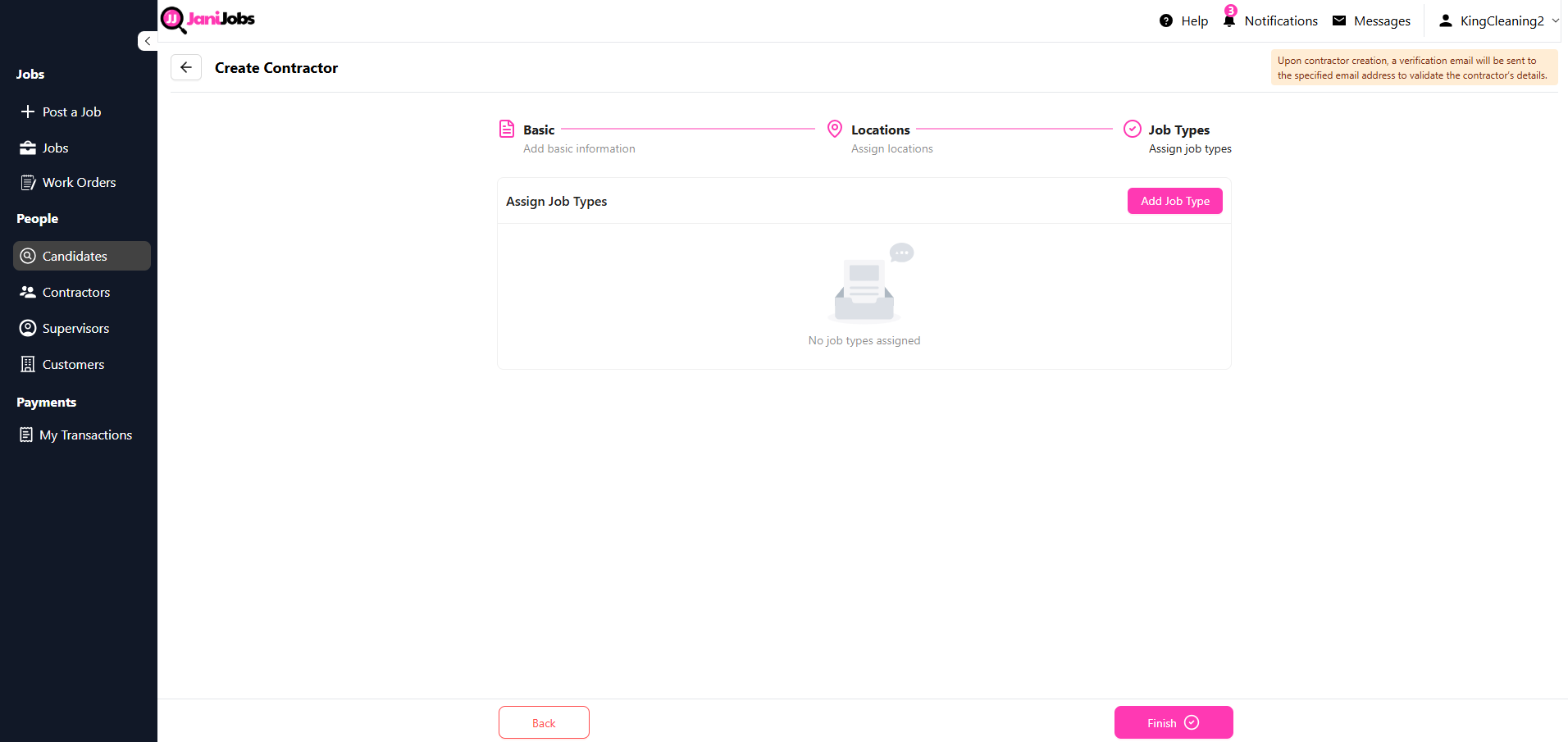The image size is (1568, 742).
Task: Click the Customers building icon
Action: tap(28, 364)
